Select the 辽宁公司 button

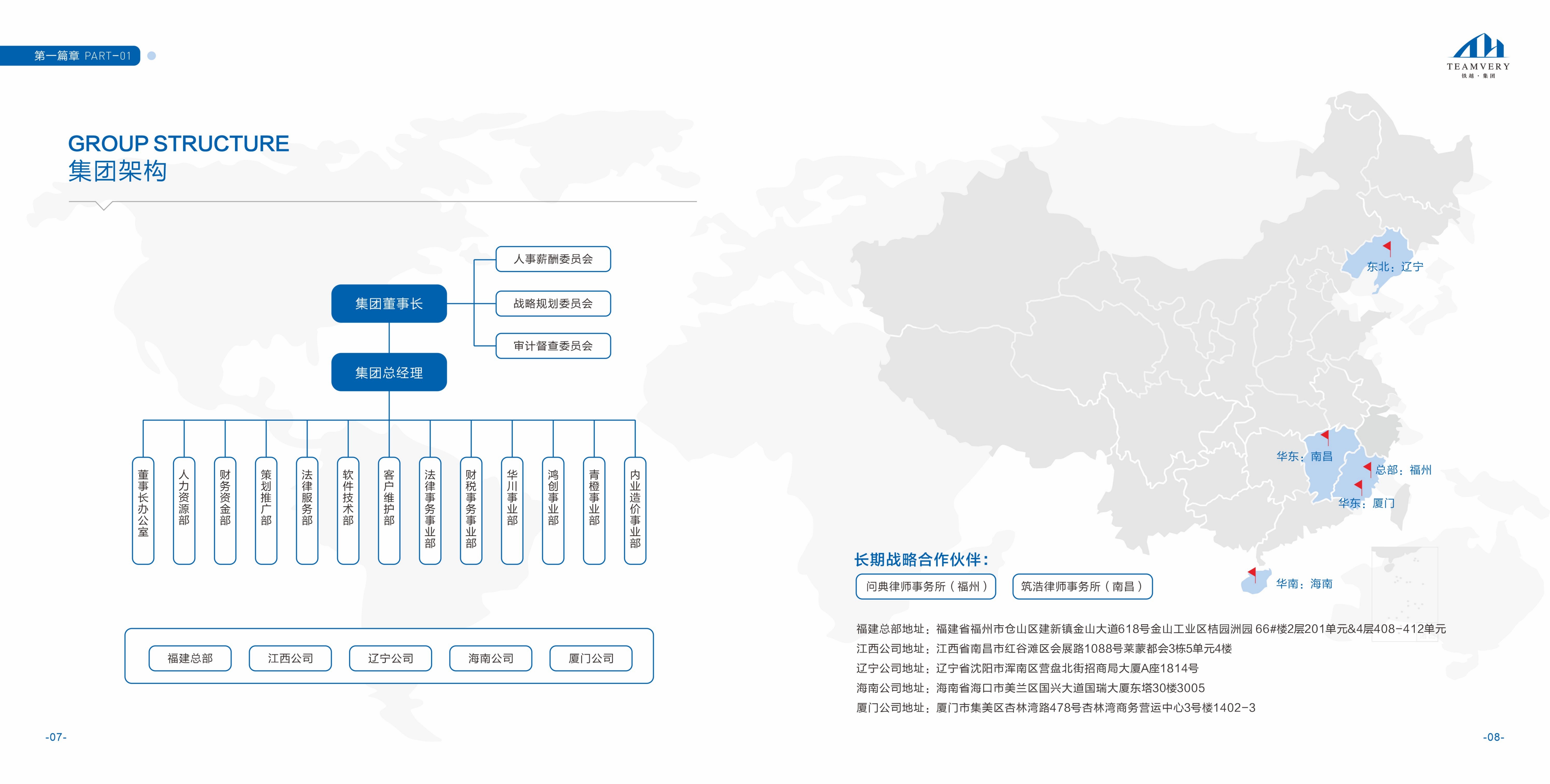[391, 658]
